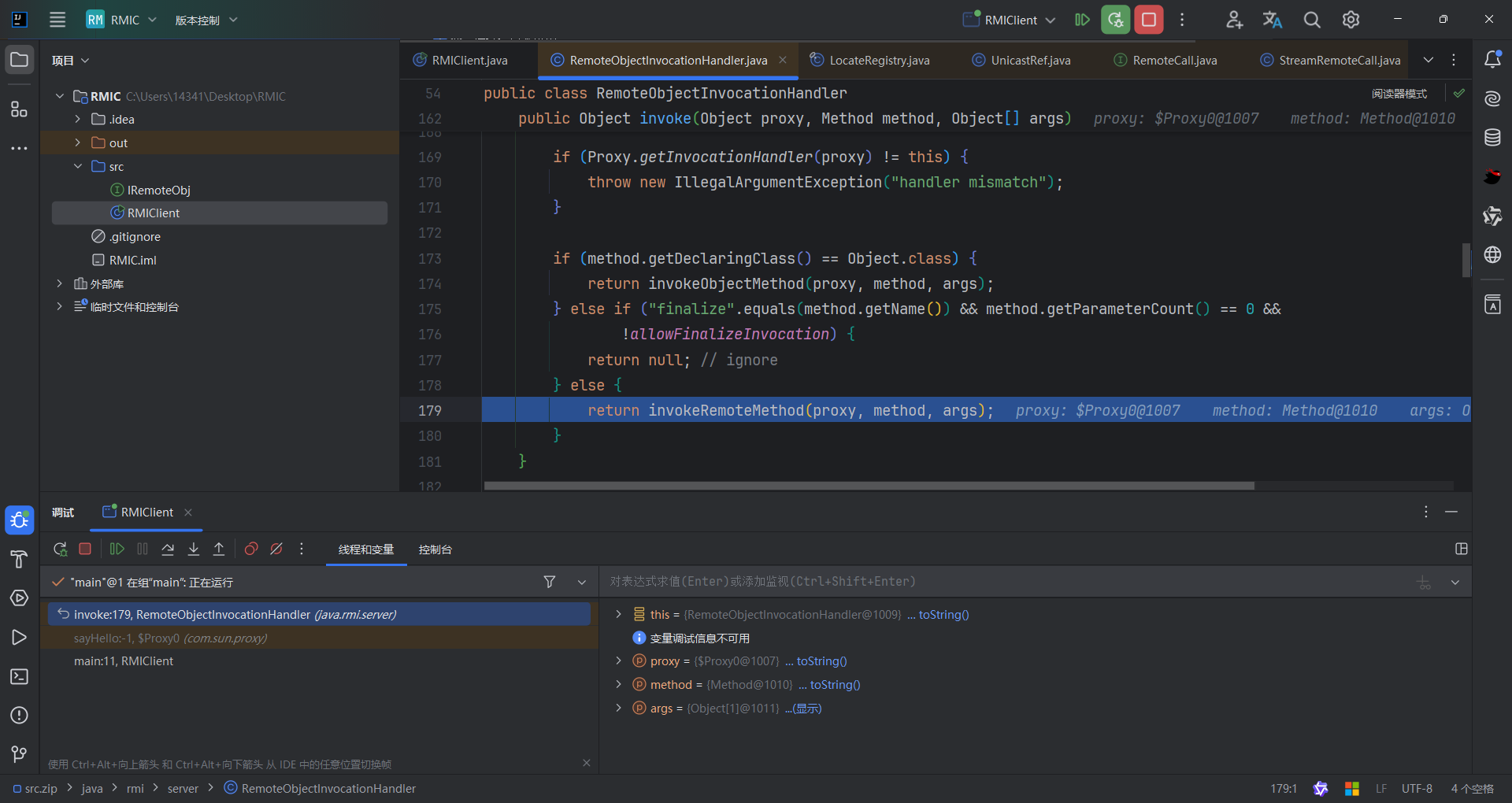The width and height of the screenshot is (1512, 803).
Task: Click toString() link for proxy variable
Action: [821, 661]
